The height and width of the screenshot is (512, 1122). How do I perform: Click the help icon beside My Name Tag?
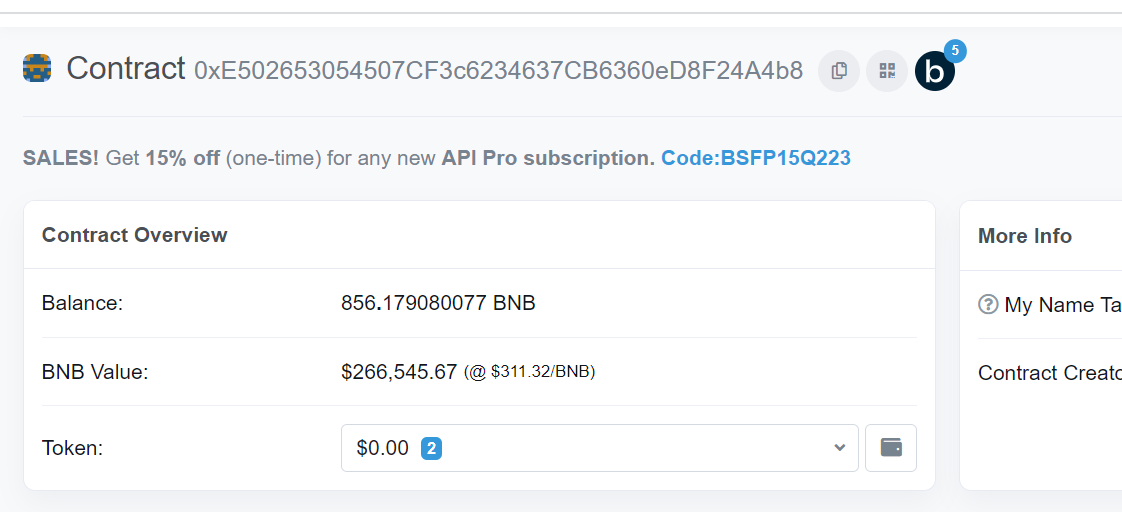987,305
